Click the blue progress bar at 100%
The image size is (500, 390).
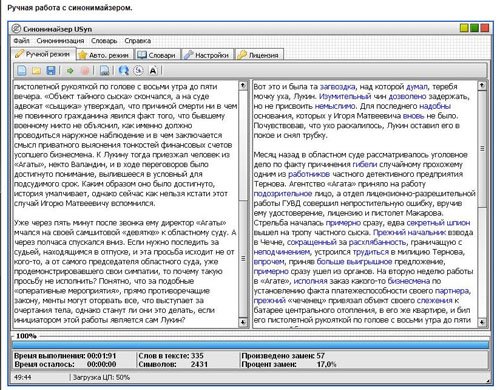click(x=250, y=344)
